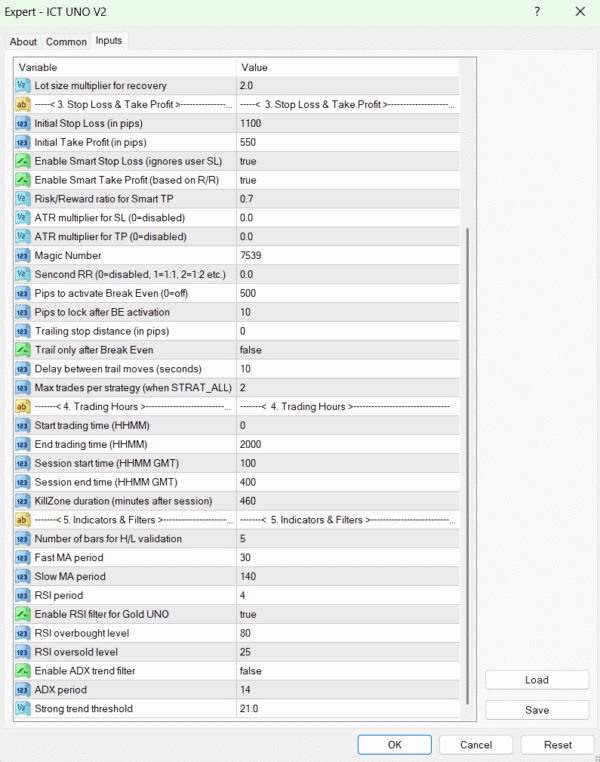Edit the ADX period value 14
This screenshot has height=762, width=600.
[348, 690]
